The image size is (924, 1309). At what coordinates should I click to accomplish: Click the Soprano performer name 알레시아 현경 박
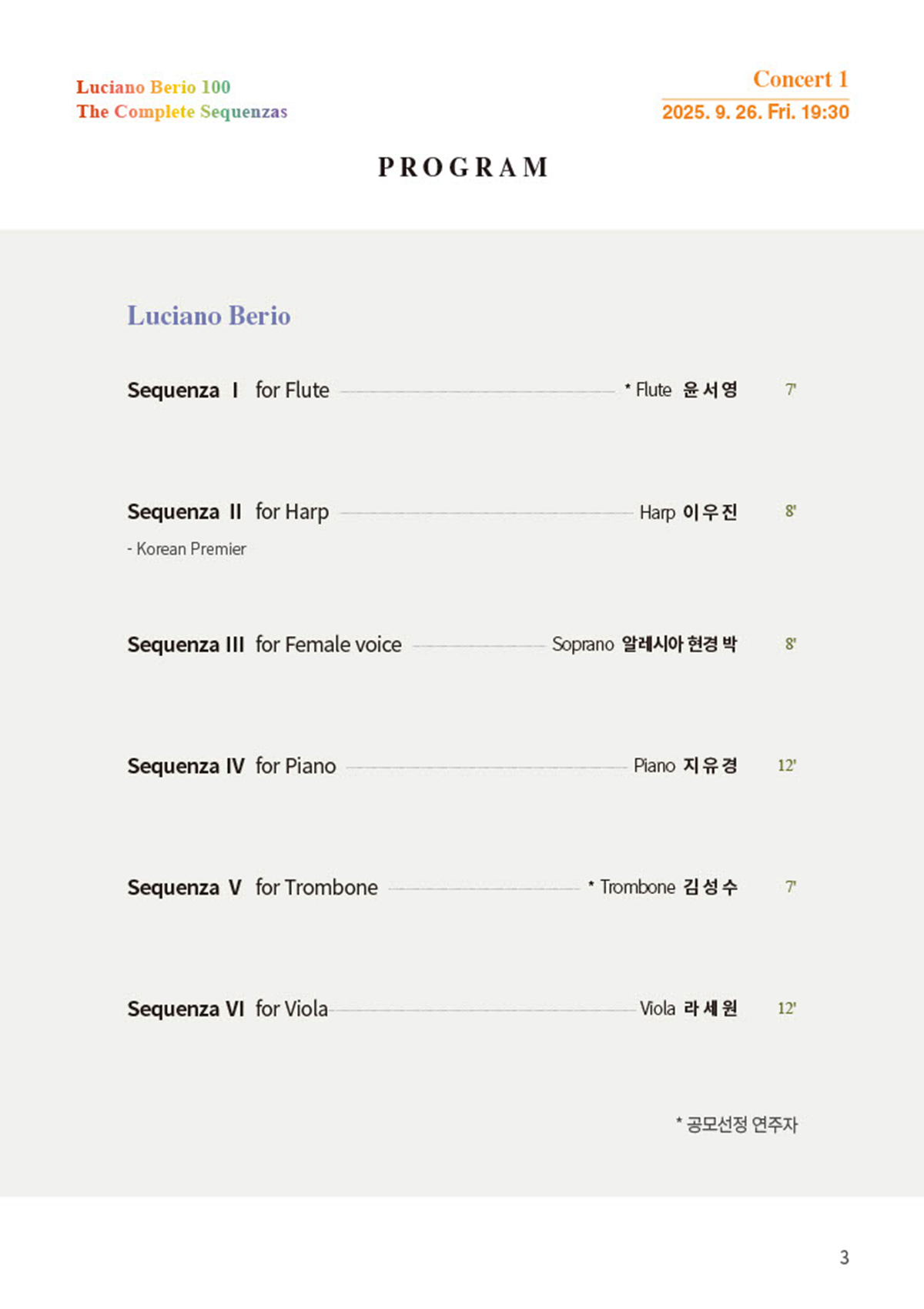point(678,644)
